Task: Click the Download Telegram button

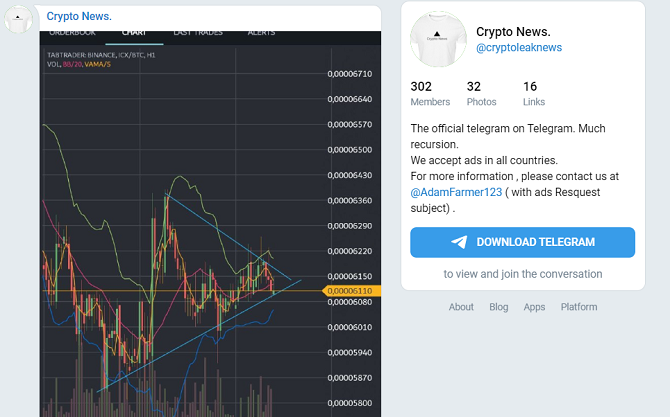Action: point(523,242)
